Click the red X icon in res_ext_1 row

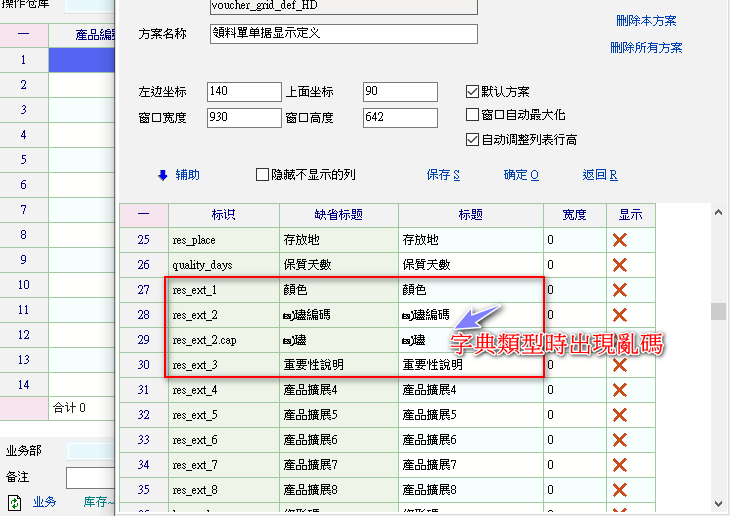(619, 290)
